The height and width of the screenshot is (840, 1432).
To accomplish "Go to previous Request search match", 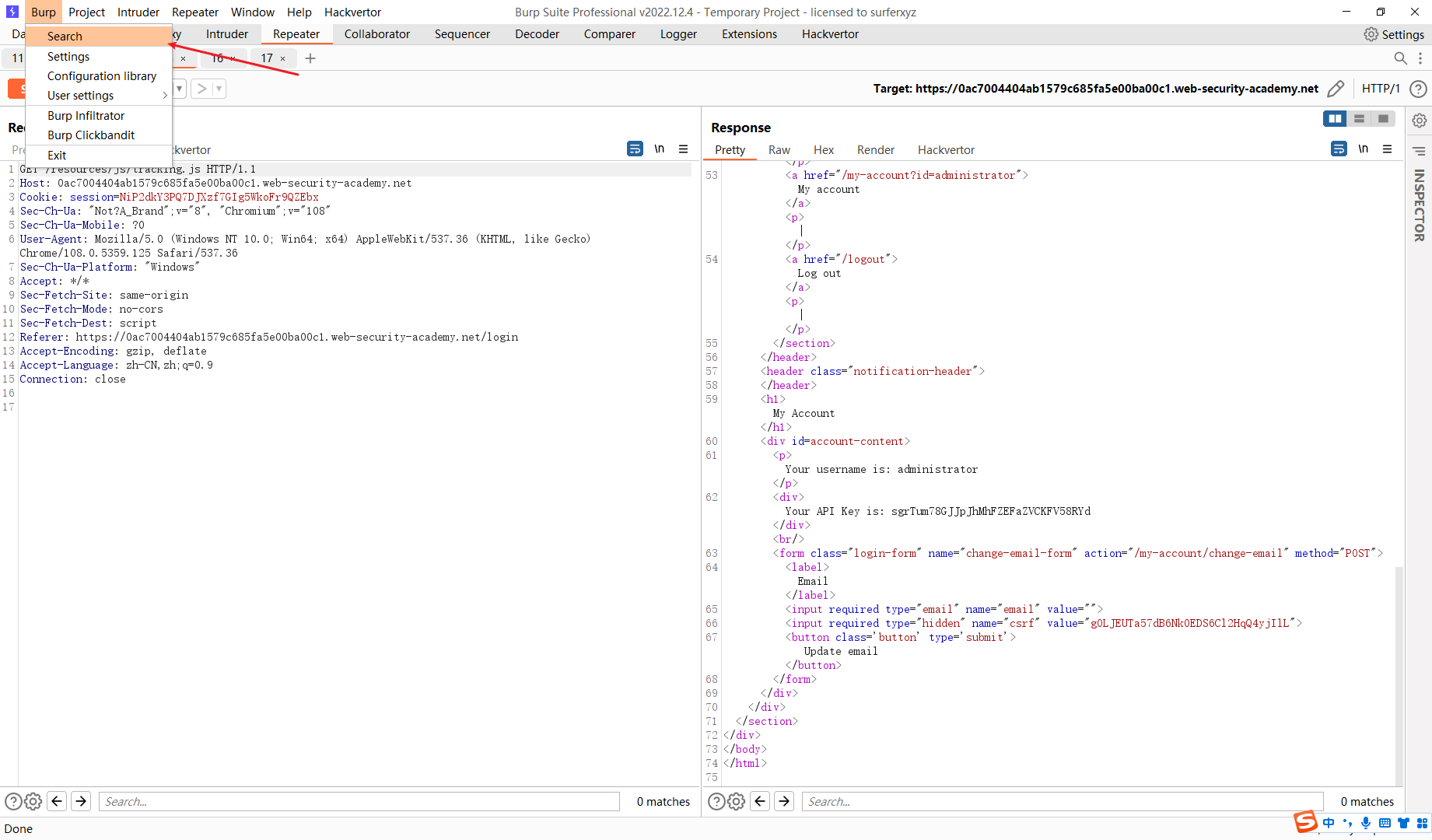I will pyautogui.click(x=57, y=801).
